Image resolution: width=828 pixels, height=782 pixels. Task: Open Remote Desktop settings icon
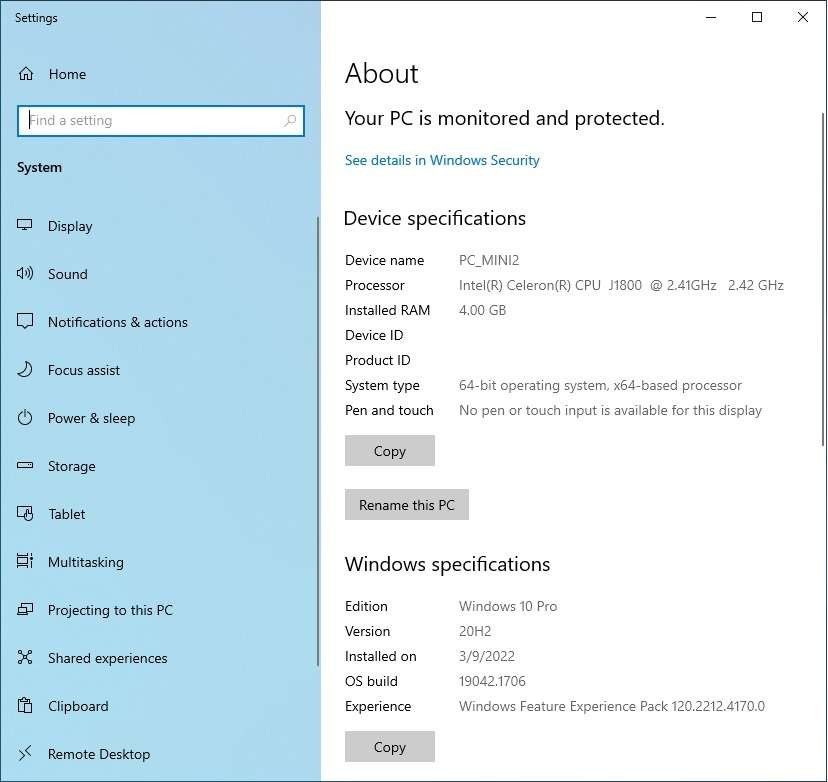click(x=26, y=754)
